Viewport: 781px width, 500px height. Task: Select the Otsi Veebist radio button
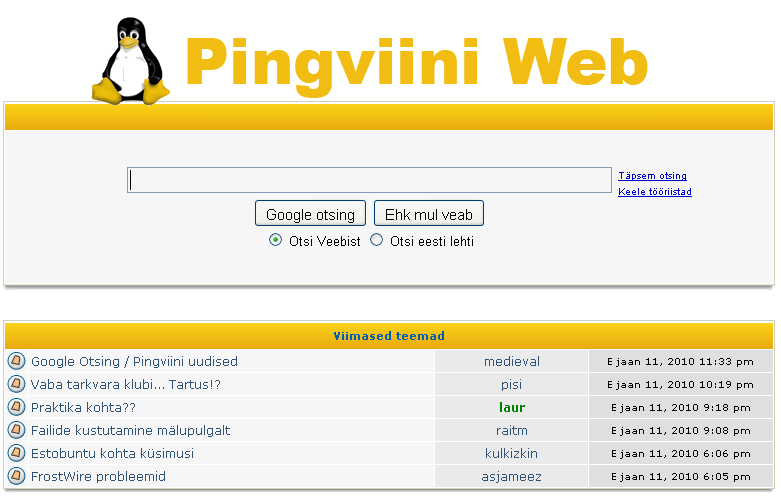click(276, 240)
